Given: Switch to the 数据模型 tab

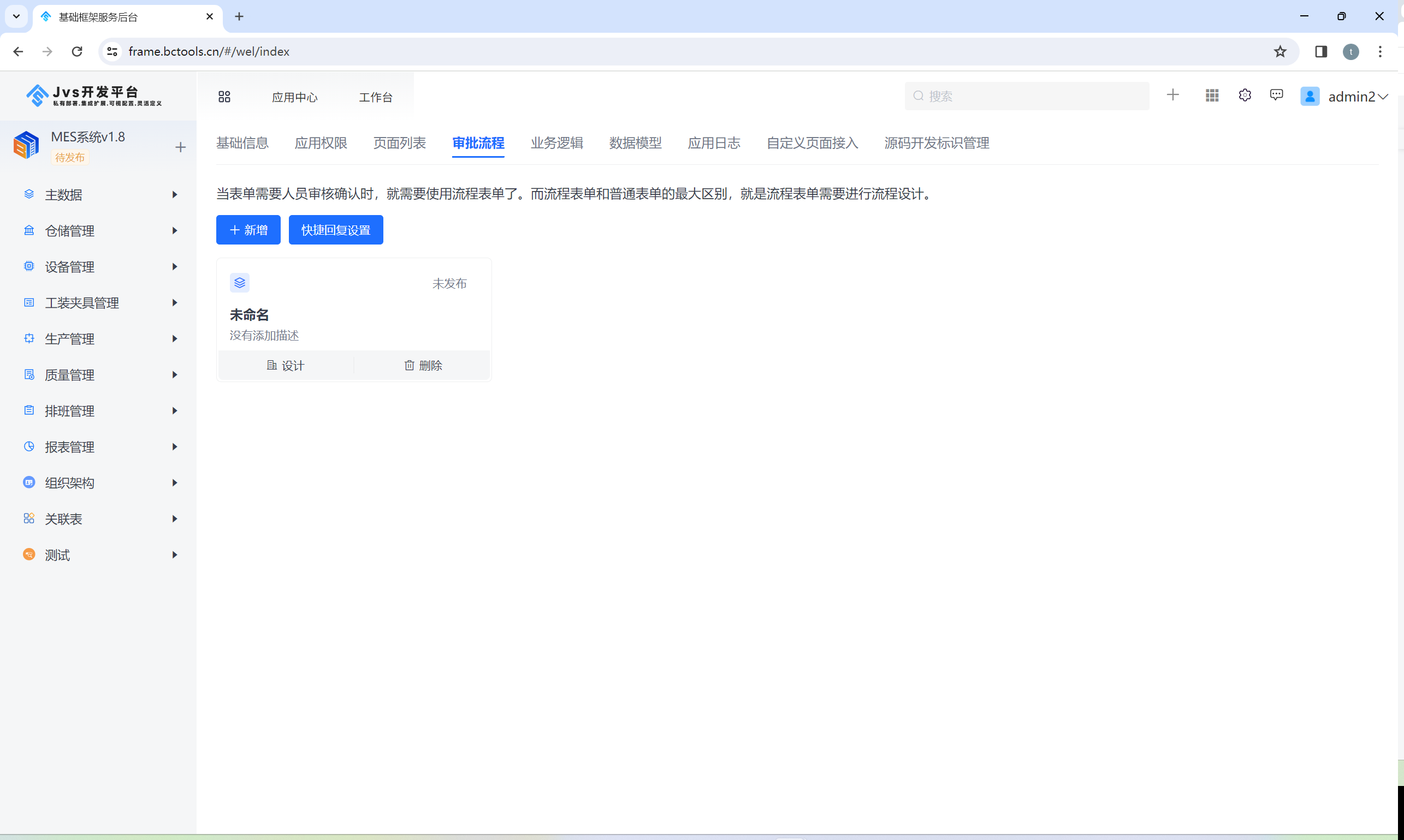Looking at the screenshot, I should tap(636, 143).
